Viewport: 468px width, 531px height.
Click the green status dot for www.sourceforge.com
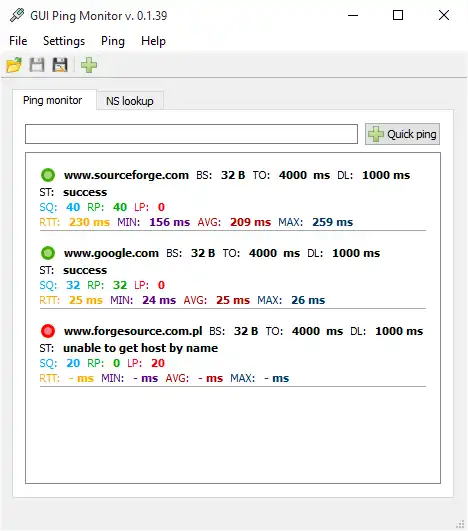coord(48,175)
